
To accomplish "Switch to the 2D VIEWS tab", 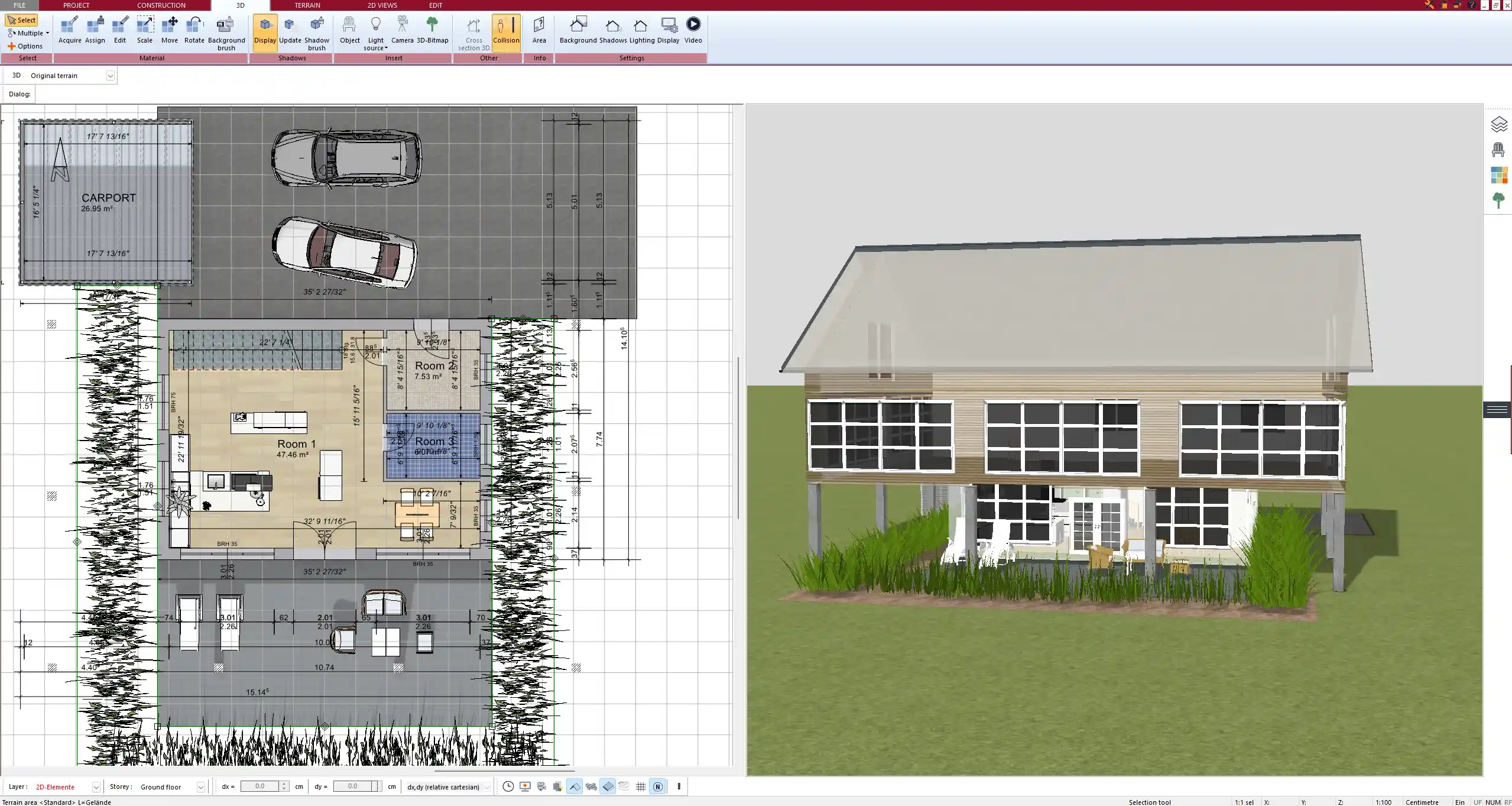I will 382,5.
